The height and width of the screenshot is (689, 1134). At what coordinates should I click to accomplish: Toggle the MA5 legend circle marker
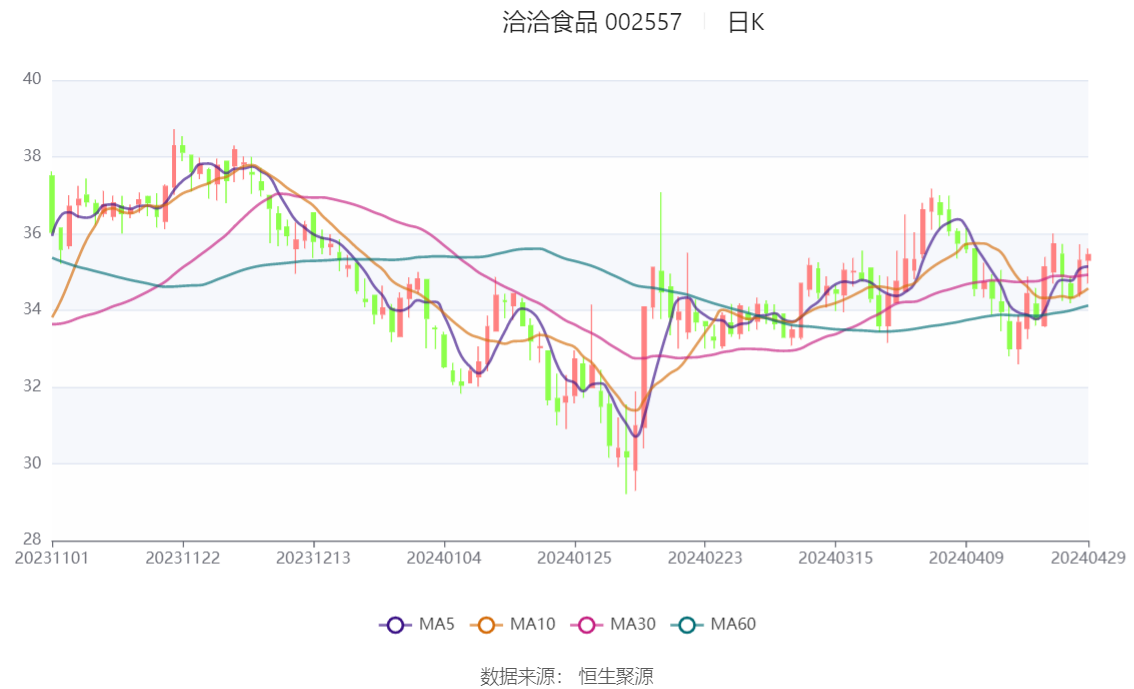click(x=395, y=625)
